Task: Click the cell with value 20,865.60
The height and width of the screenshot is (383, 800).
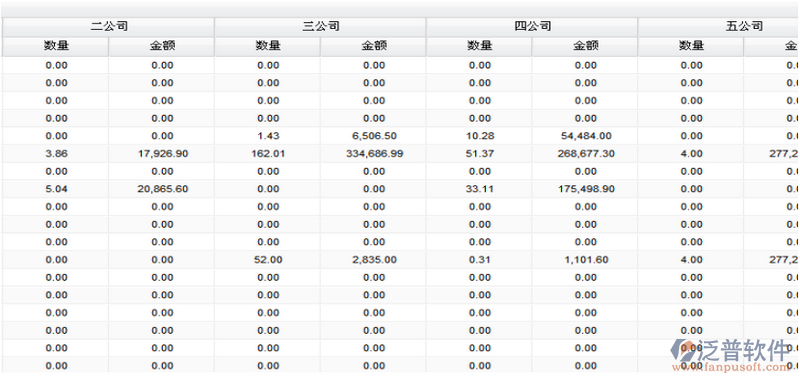Action: 162,189
